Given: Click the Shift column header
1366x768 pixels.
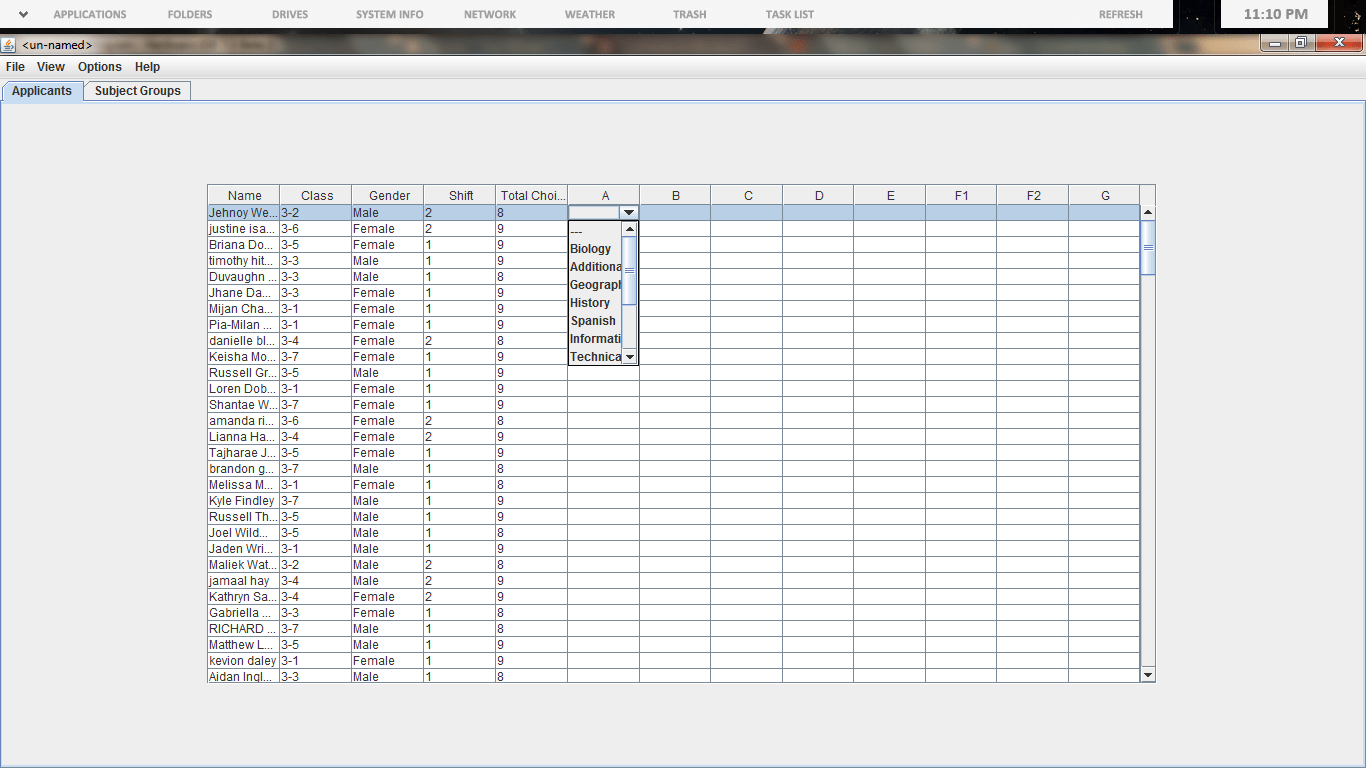Looking at the screenshot, I should (460, 195).
